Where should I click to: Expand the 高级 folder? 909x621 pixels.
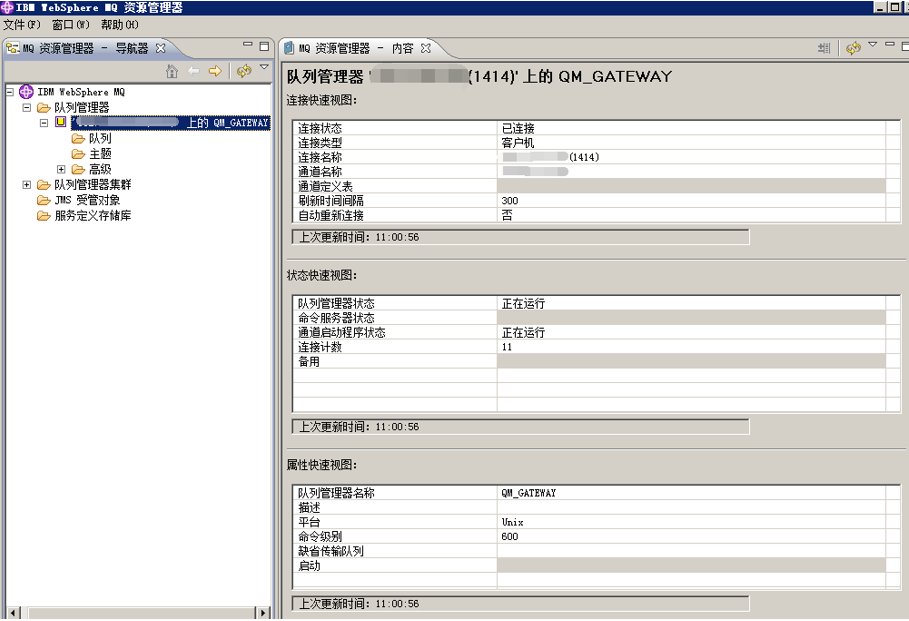61,169
